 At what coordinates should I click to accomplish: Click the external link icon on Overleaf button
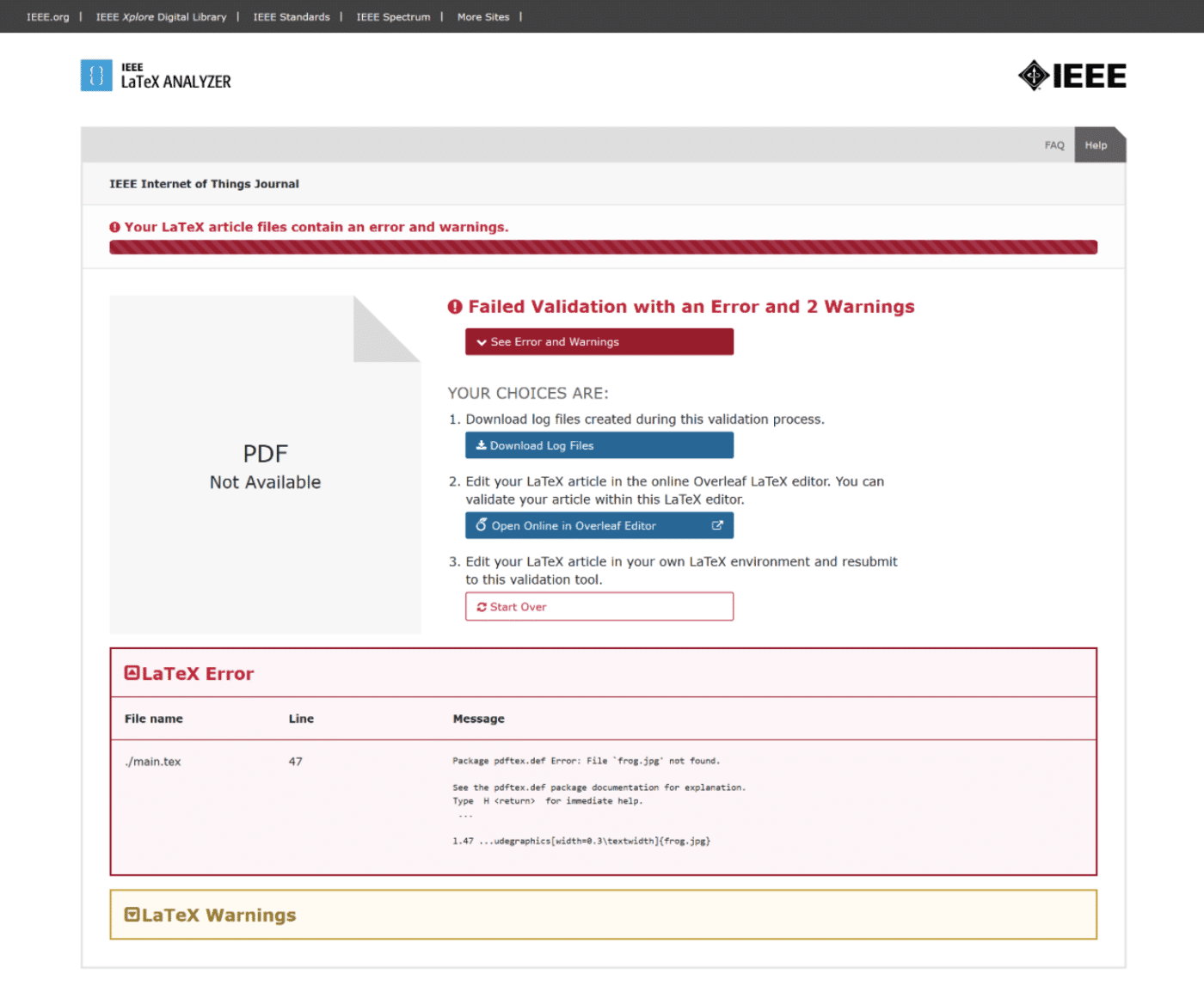tap(717, 525)
